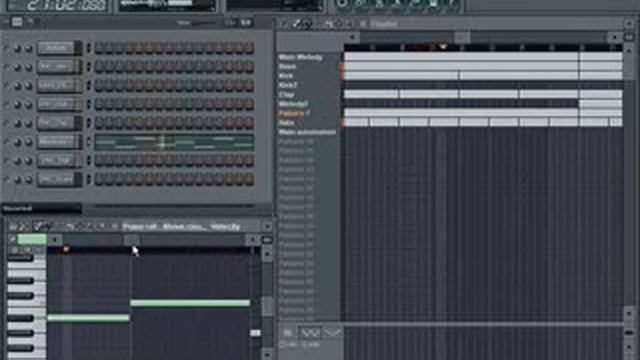Mute the second channel in the step sequencer
640x360 pixels.
(x=7, y=67)
